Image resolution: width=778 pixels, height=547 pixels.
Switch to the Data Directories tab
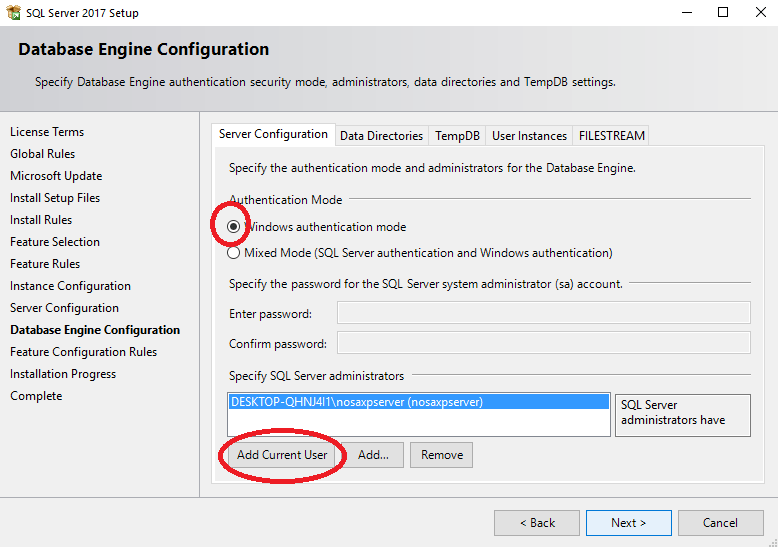pyautogui.click(x=381, y=136)
